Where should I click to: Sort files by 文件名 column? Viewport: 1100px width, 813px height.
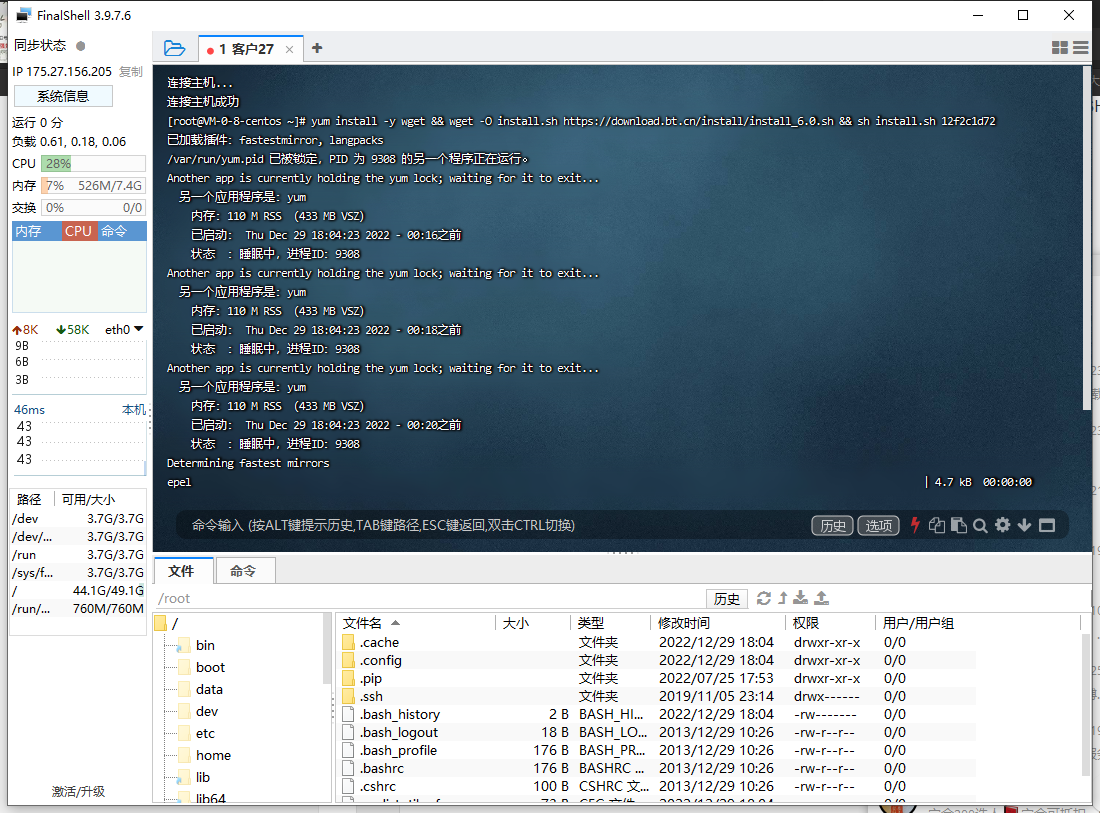(x=417, y=623)
